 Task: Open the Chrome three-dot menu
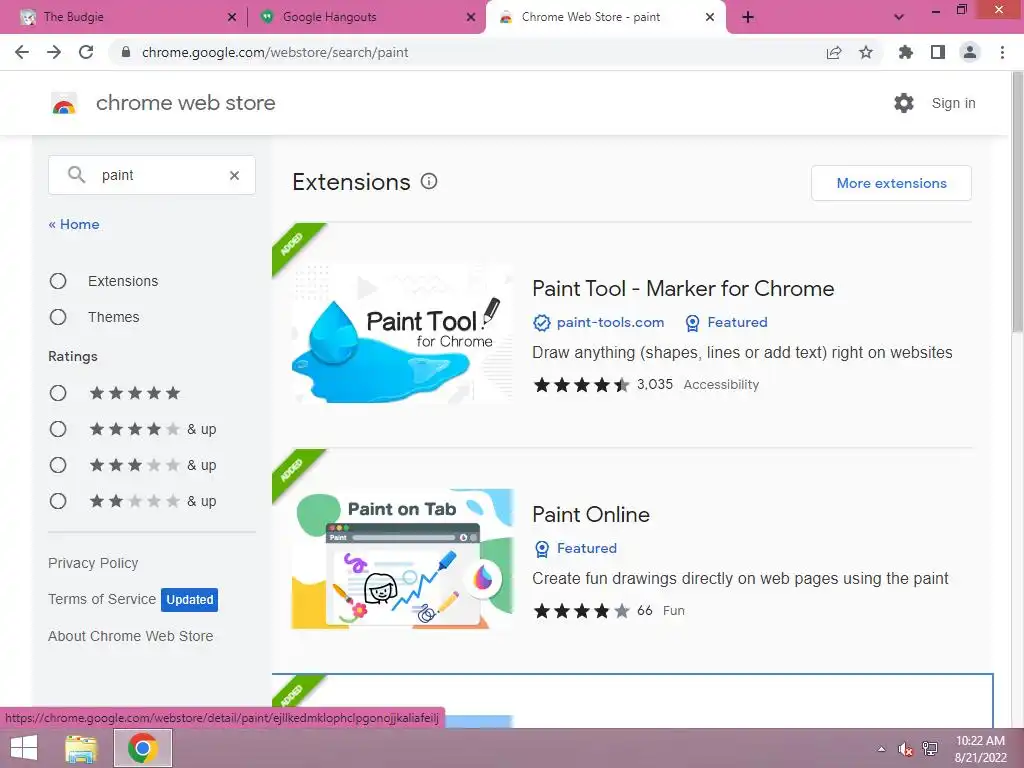[1002, 52]
